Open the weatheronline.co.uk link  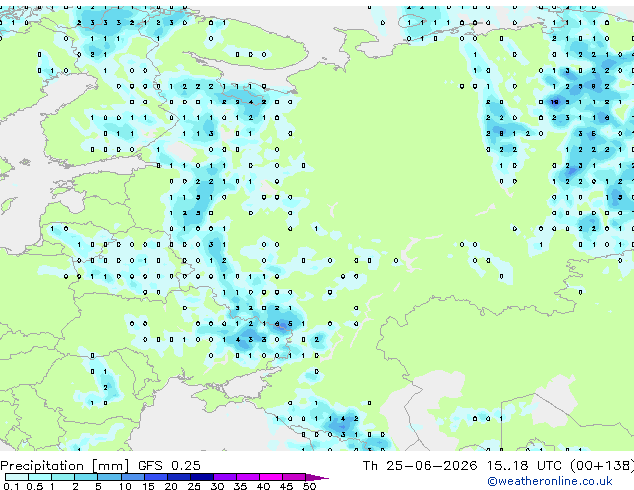[550, 482]
